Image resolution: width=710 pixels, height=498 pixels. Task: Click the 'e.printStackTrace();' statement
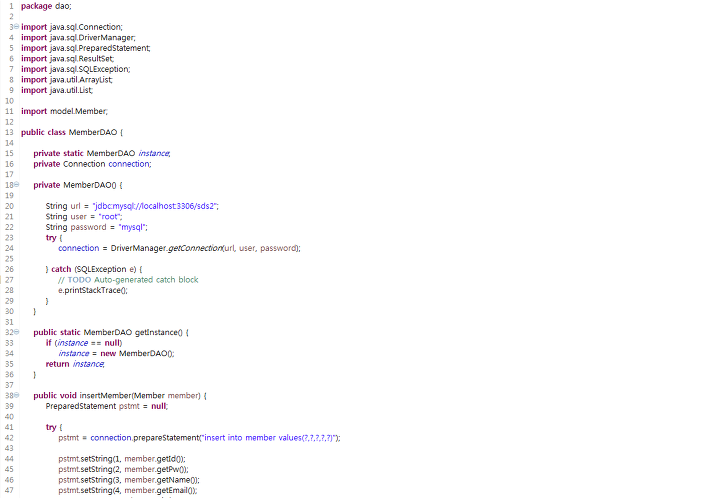pos(93,290)
